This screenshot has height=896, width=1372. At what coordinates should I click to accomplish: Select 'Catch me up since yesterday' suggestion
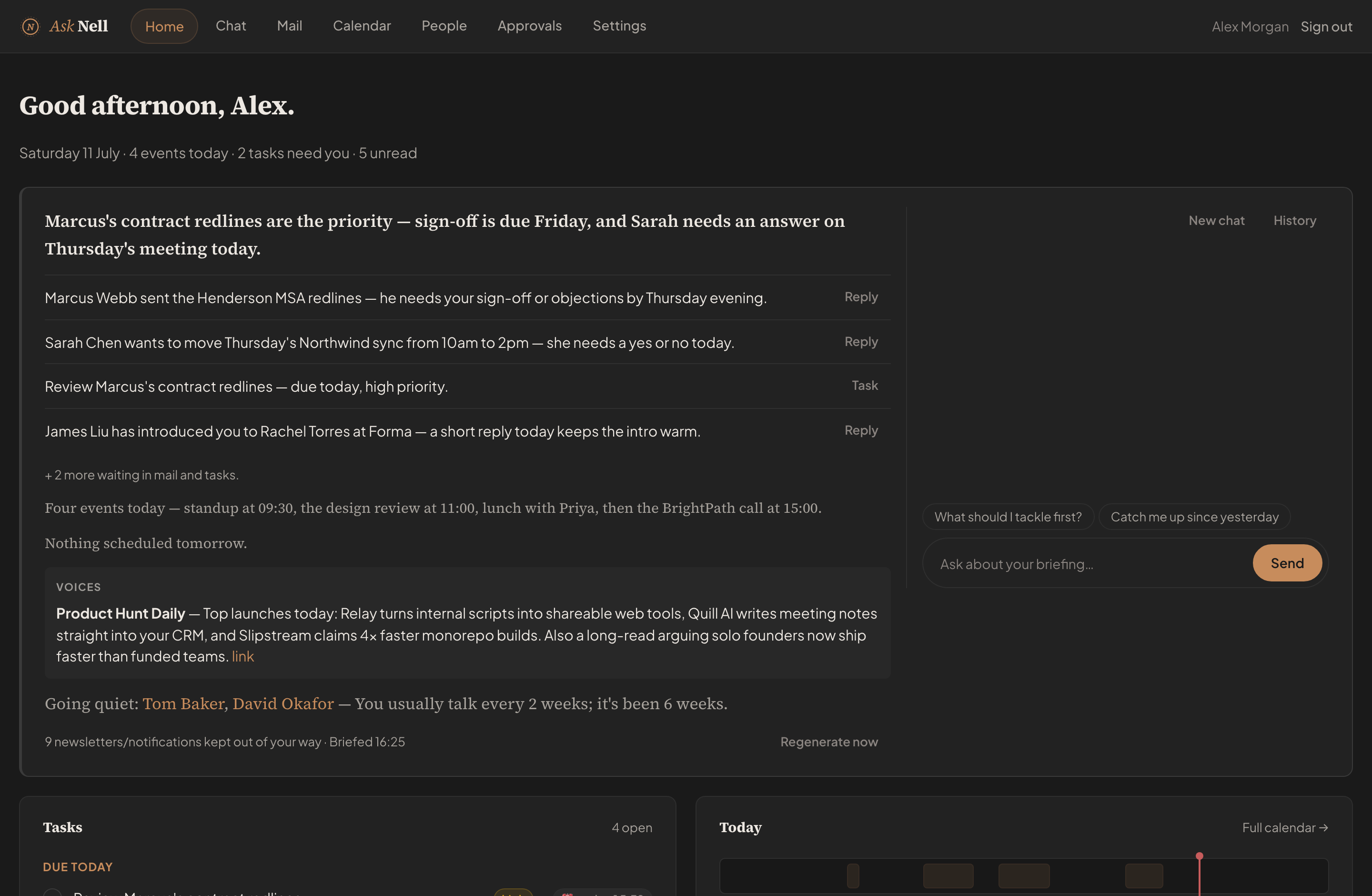[x=1194, y=517]
